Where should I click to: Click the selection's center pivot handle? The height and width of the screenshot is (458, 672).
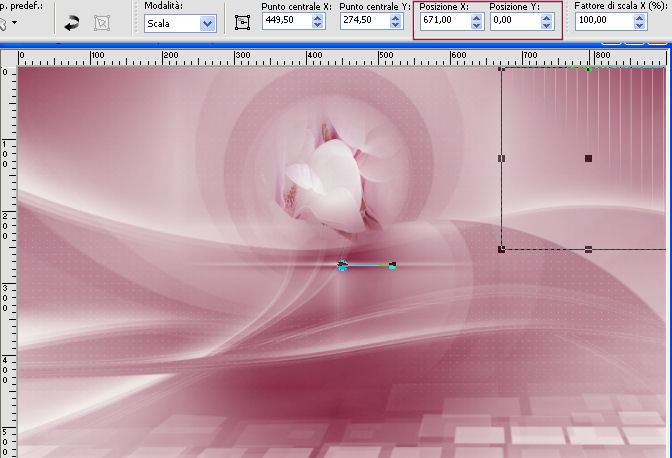[x=588, y=159]
